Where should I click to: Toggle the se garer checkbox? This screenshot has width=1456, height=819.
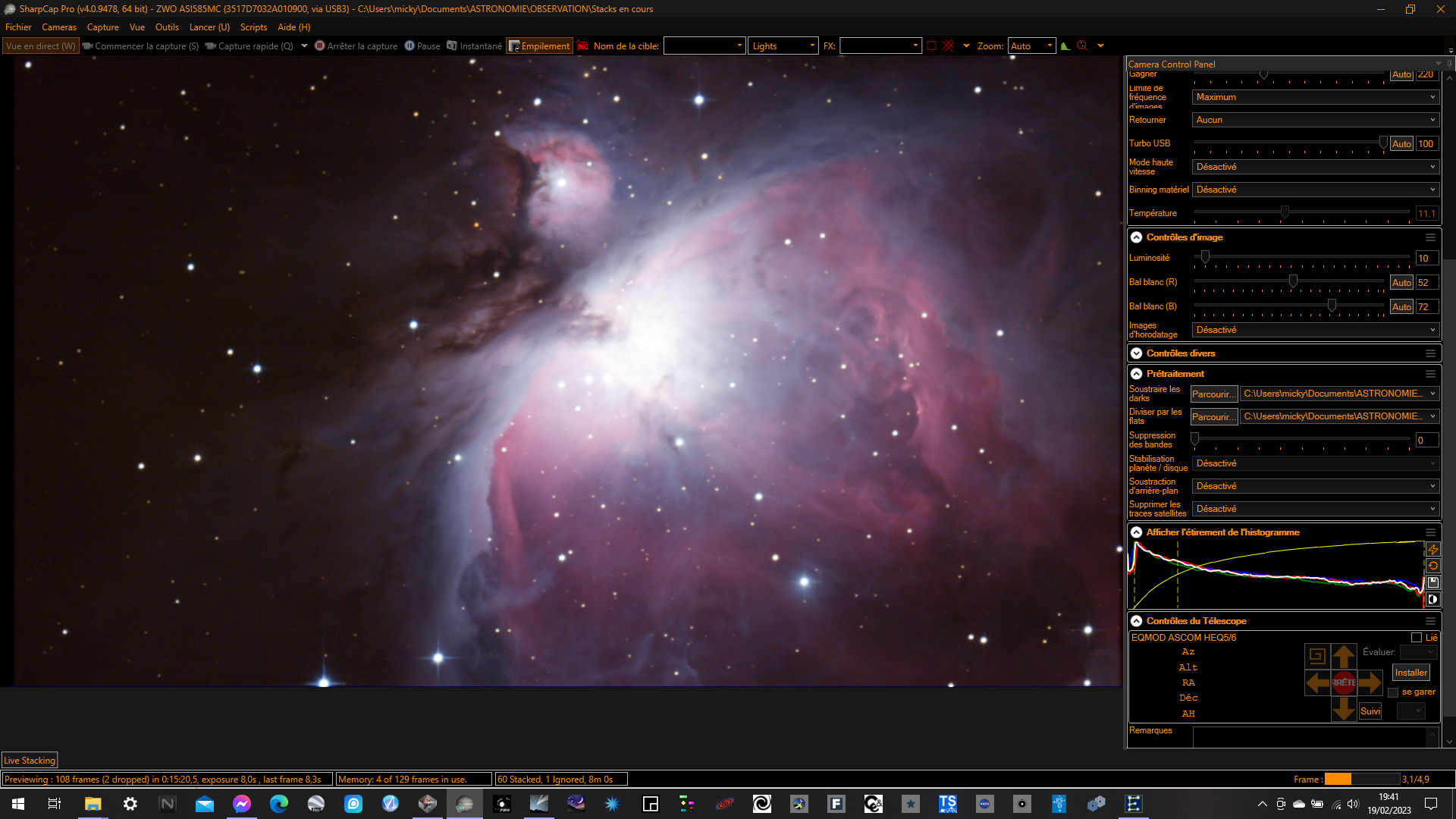1393,692
